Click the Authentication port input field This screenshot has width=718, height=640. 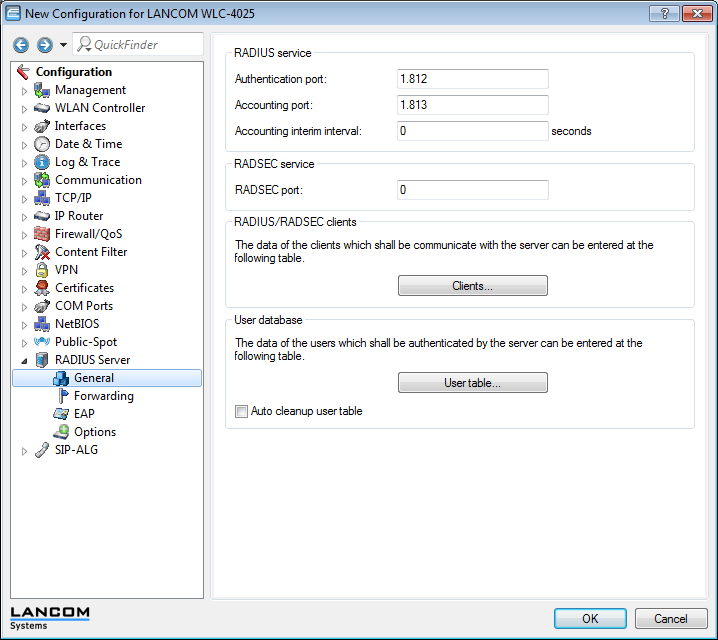click(472, 79)
